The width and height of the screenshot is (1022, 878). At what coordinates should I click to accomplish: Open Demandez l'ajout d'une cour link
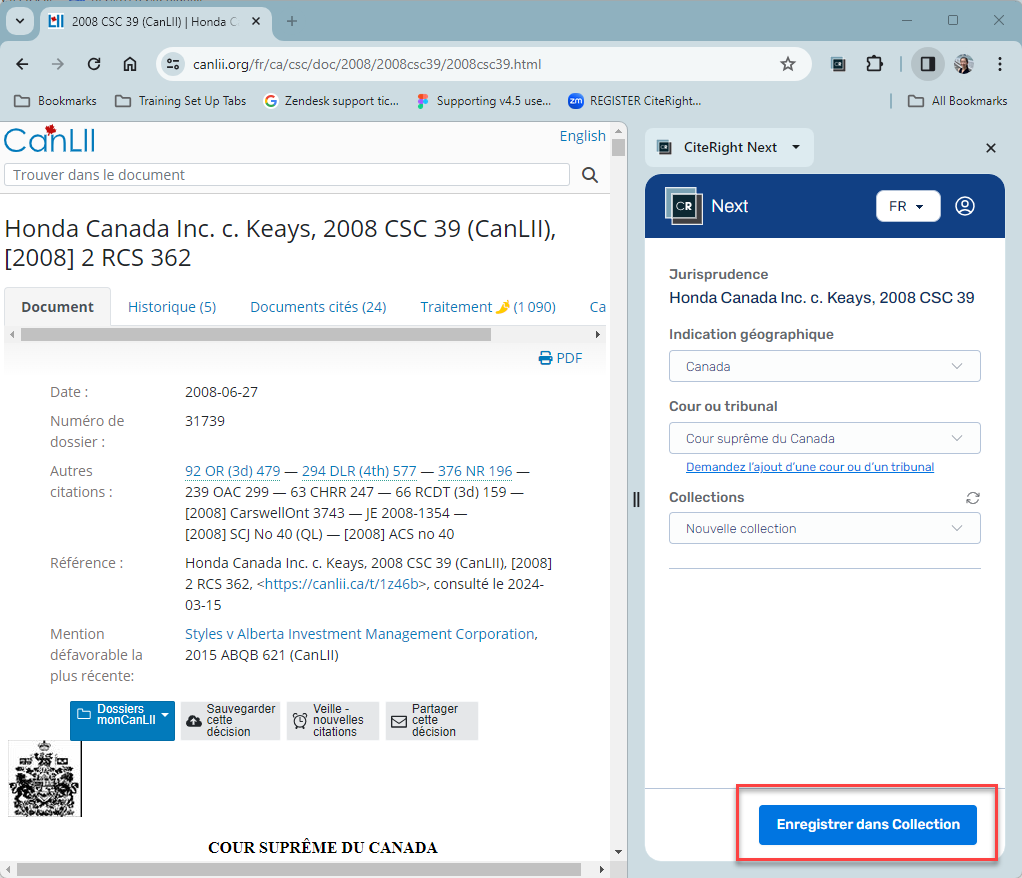(810, 467)
